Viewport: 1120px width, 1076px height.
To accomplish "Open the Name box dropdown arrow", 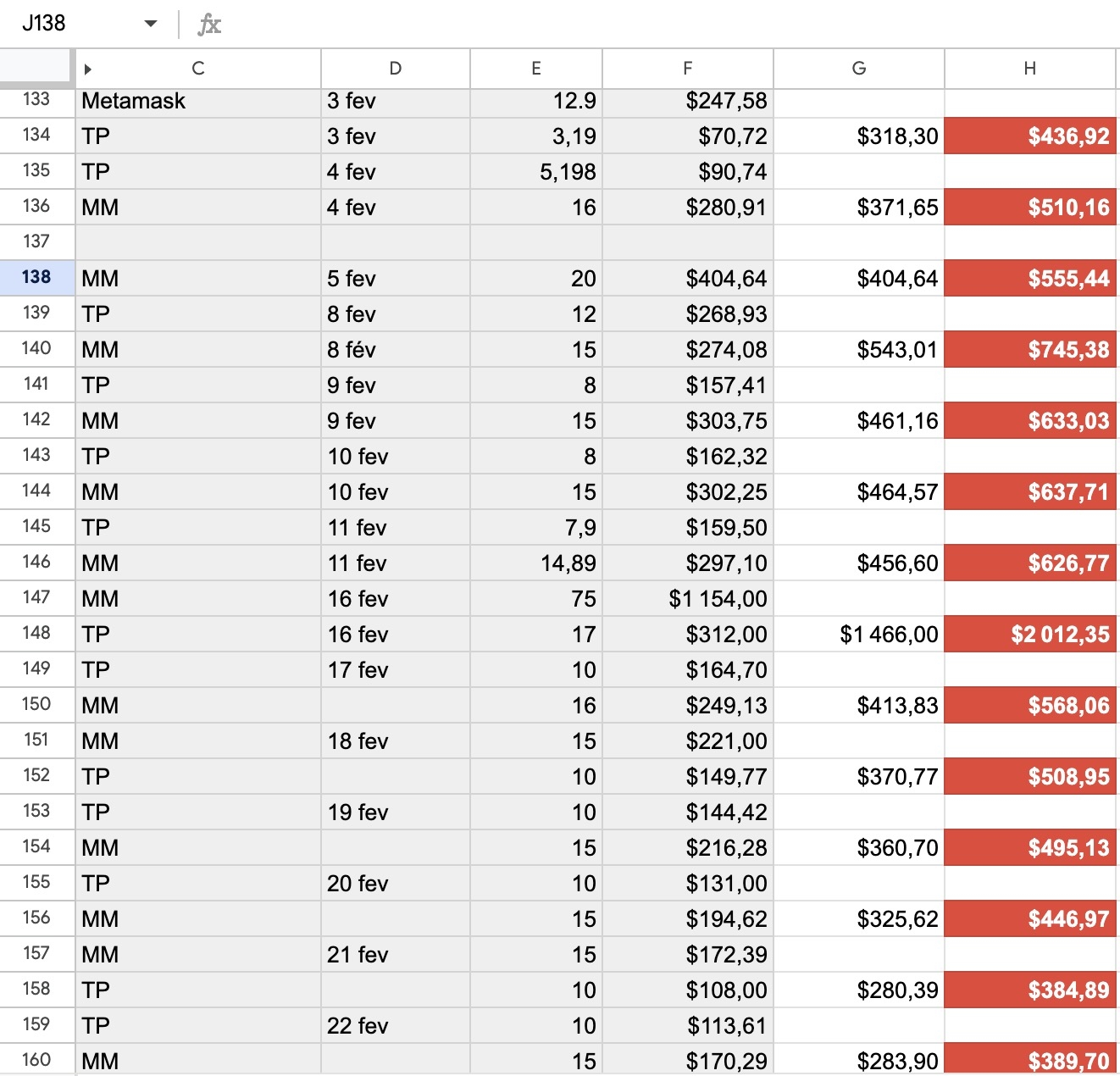I will coord(151,24).
